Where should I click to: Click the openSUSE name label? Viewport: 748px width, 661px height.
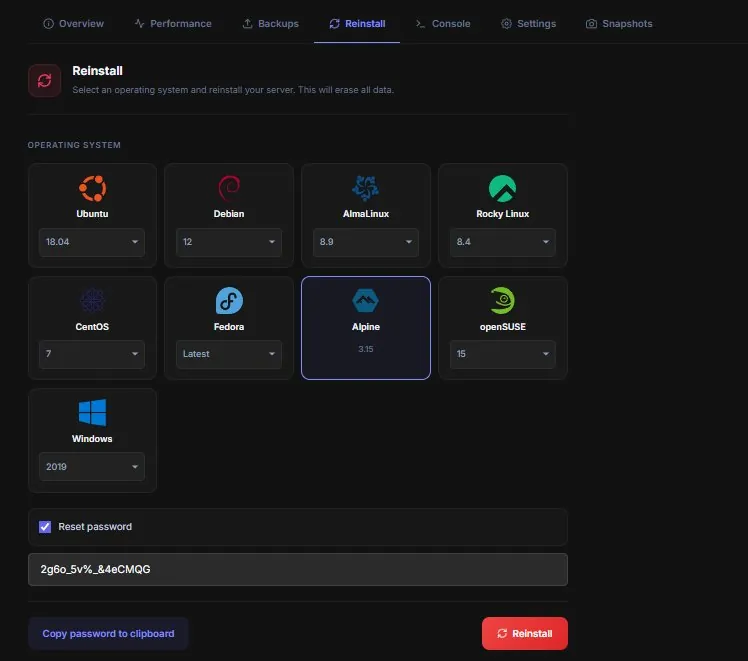(x=502, y=327)
